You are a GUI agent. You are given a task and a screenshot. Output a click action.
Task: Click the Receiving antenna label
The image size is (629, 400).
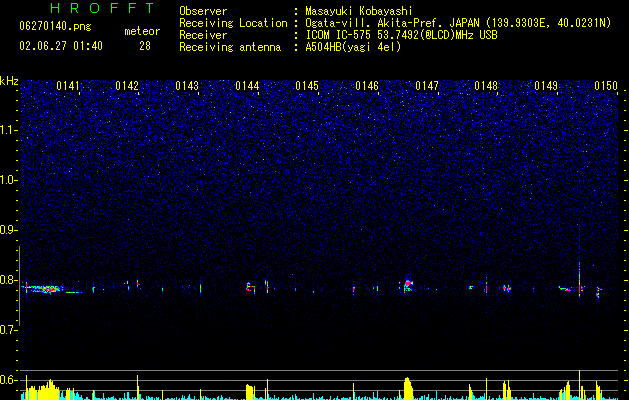tap(230, 47)
